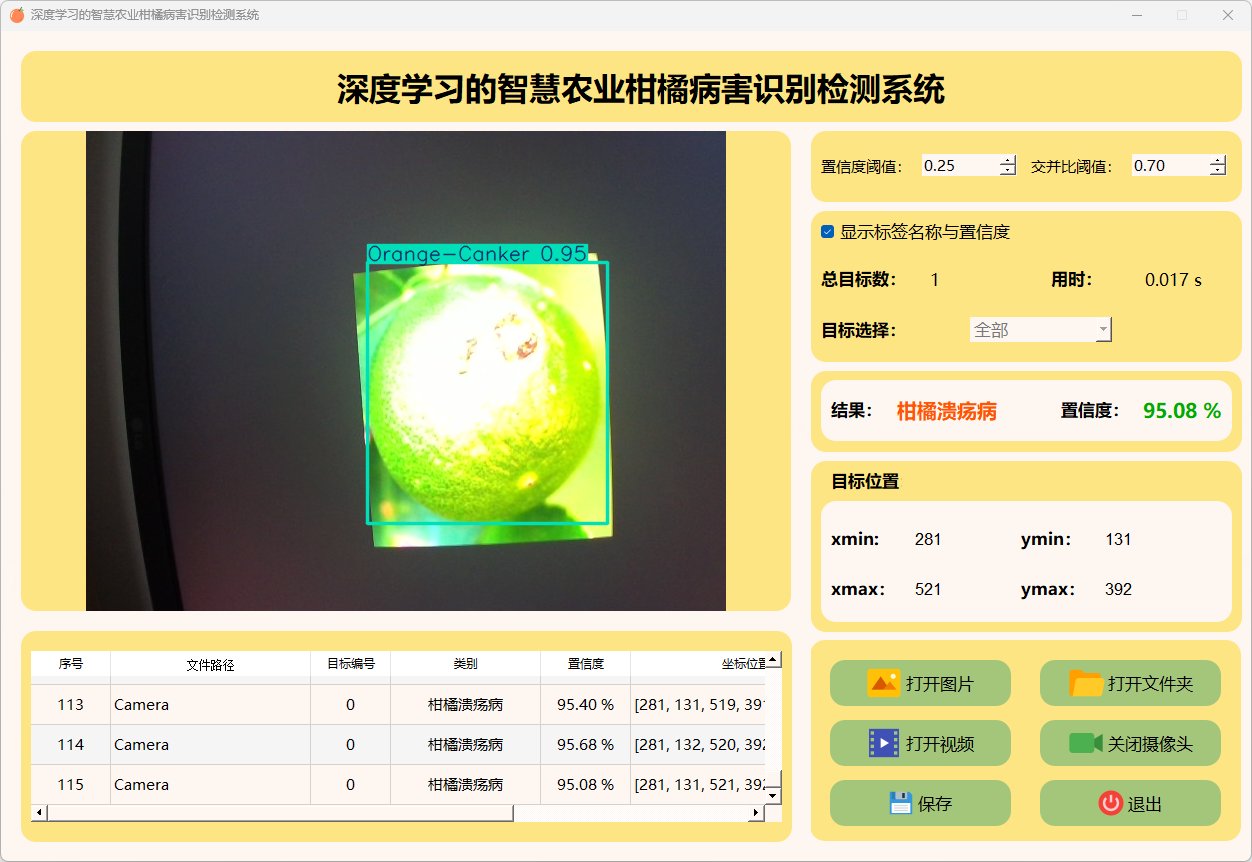Click the folder icon on 打开文件夹 button
Screen dimensions: 1252x862
coord(1086,683)
